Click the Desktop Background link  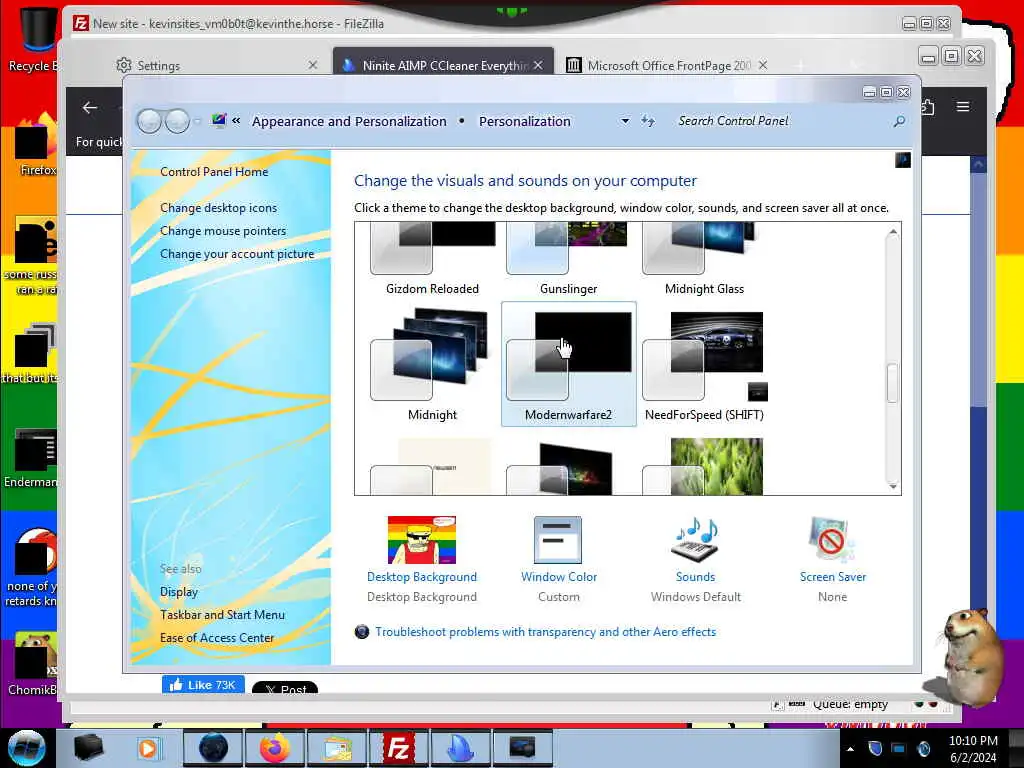tap(422, 577)
